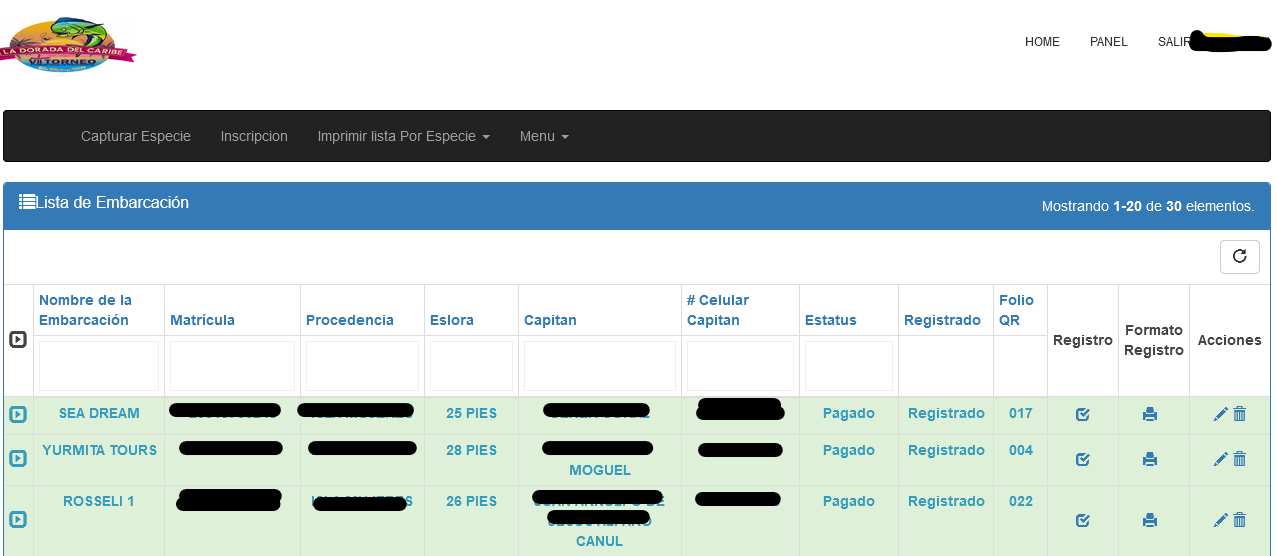Expand the SEA DREAM row details
Image resolution: width=1277 pixels, height=556 pixels.
pyautogui.click(x=18, y=415)
